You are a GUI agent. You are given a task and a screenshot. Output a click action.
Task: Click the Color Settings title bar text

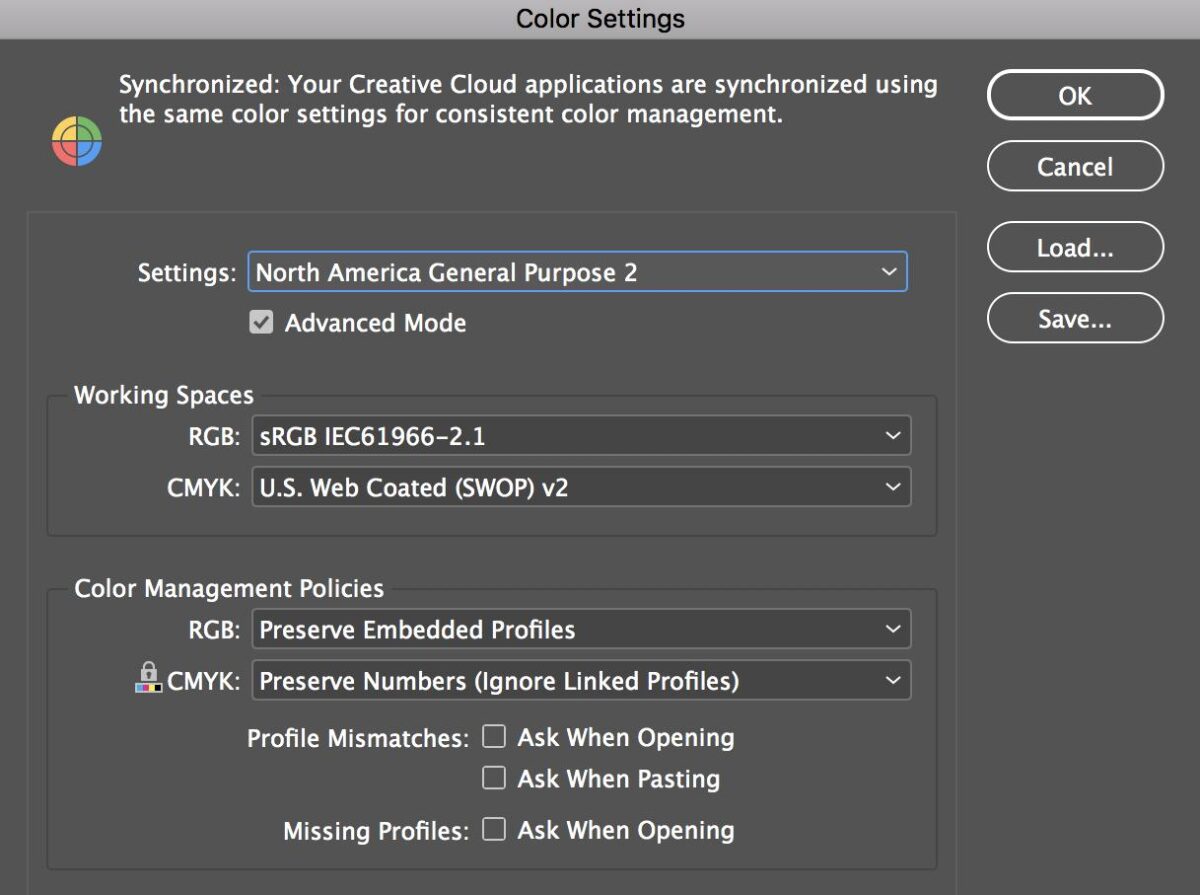coord(600,18)
